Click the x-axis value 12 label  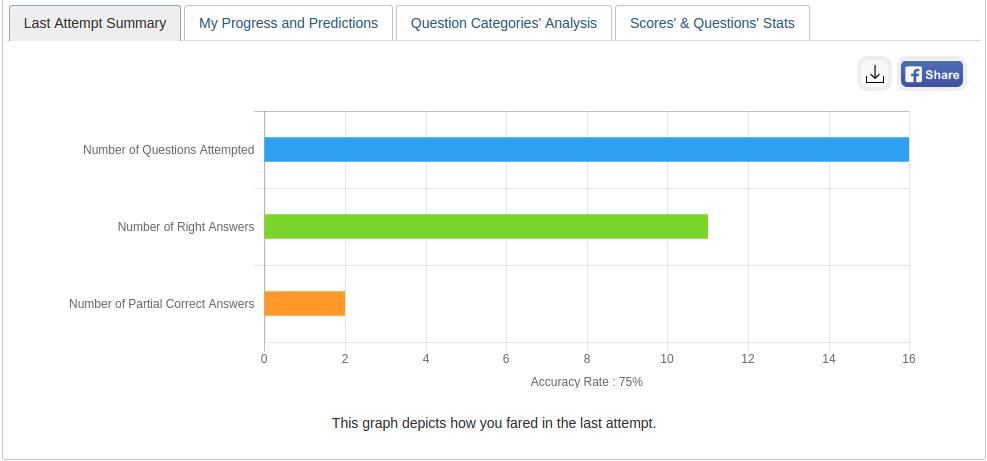(748, 359)
